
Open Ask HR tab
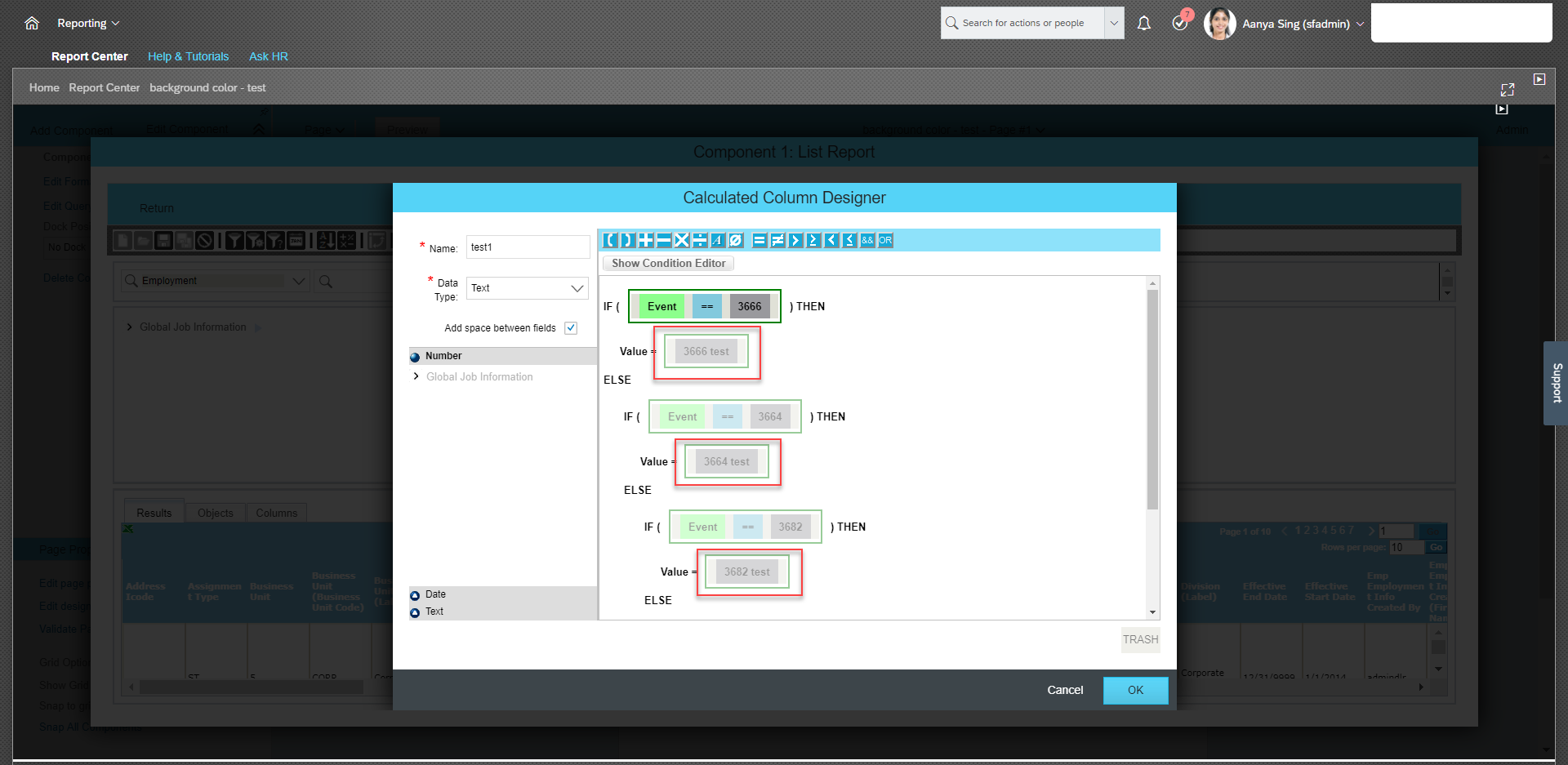coord(269,56)
